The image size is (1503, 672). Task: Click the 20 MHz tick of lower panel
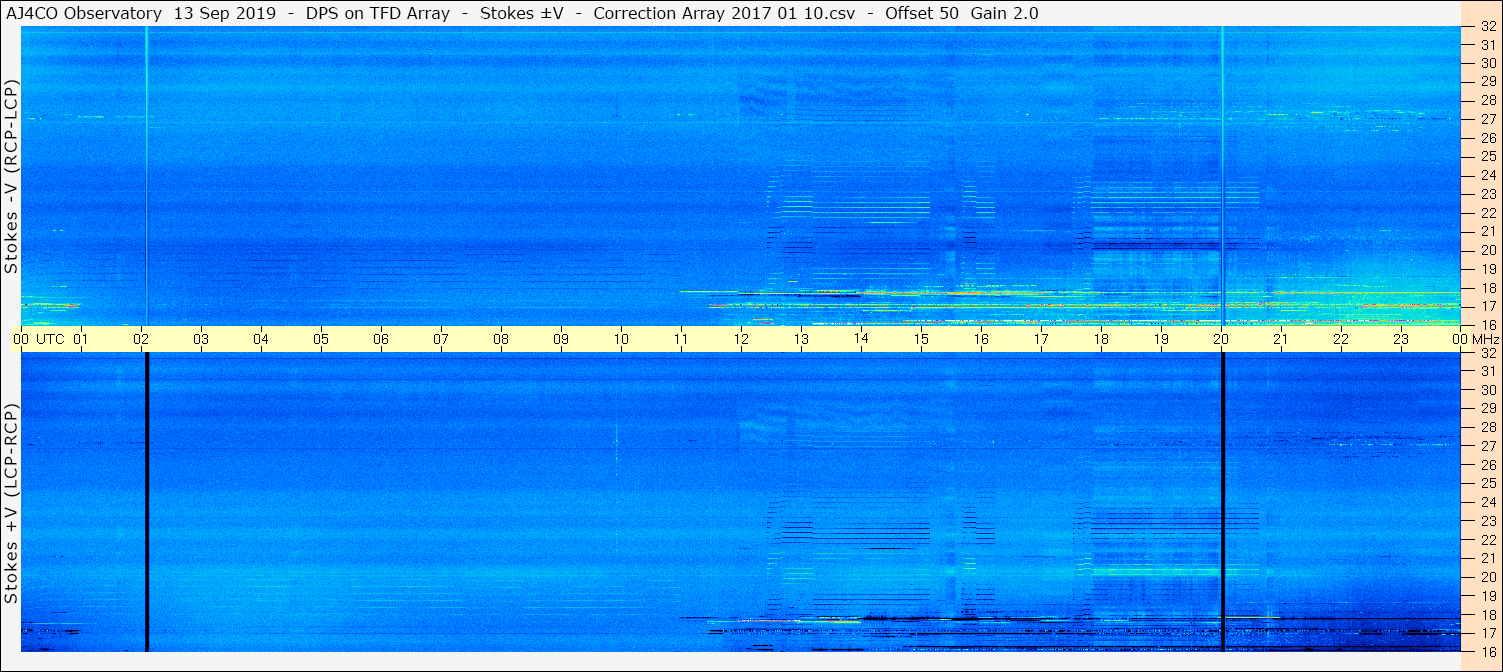click(x=1487, y=577)
